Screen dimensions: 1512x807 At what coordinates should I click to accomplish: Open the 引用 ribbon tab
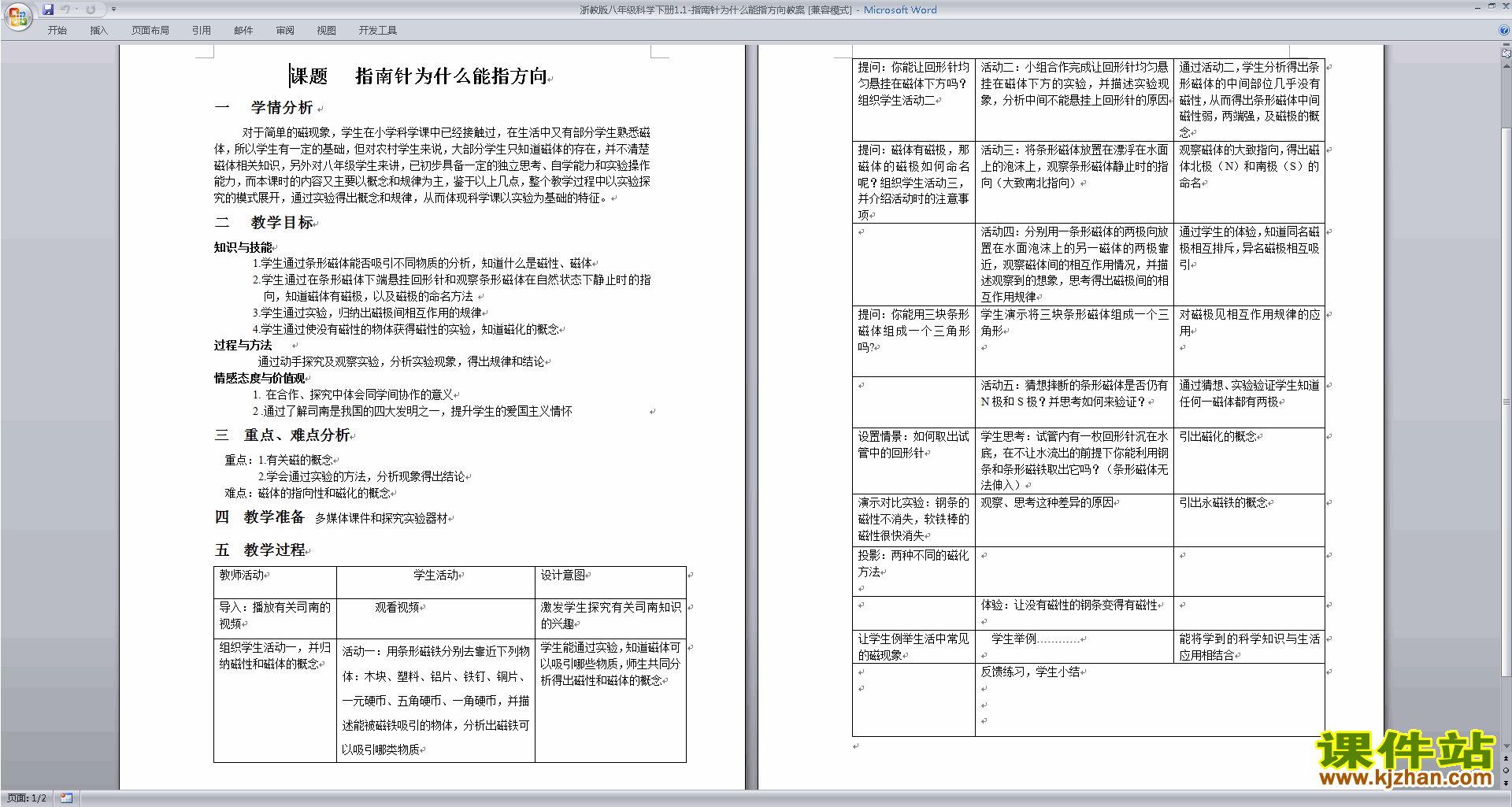(202, 30)
